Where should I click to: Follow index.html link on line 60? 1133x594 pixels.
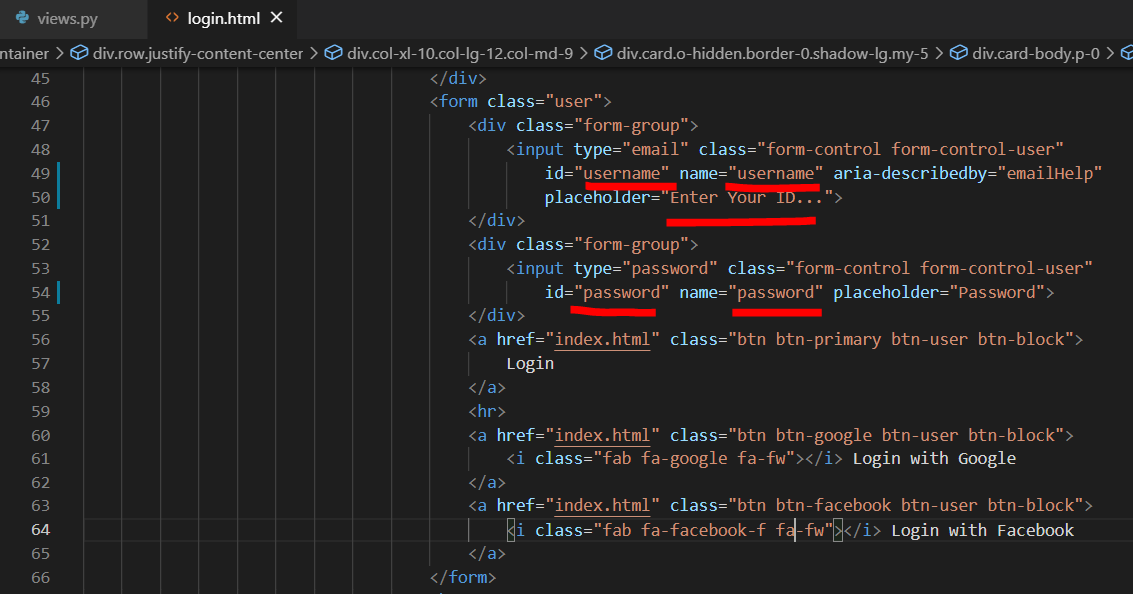pyautogui.click(x=602, y=436)
